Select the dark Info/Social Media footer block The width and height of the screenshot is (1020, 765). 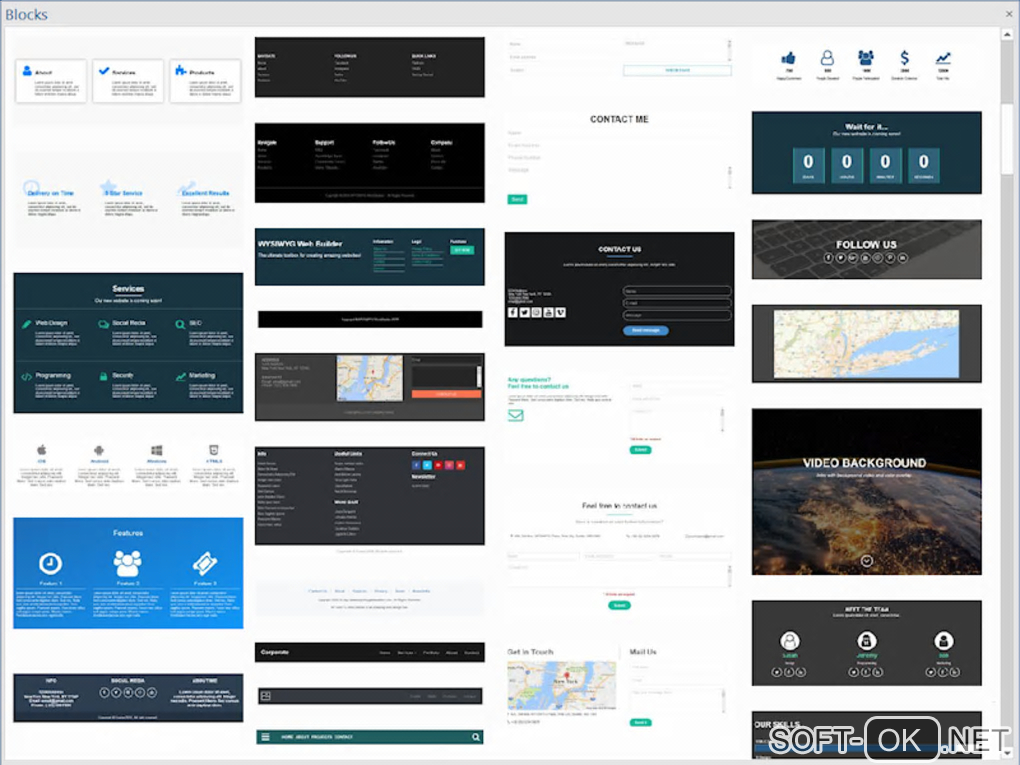(x=128, y=697)
